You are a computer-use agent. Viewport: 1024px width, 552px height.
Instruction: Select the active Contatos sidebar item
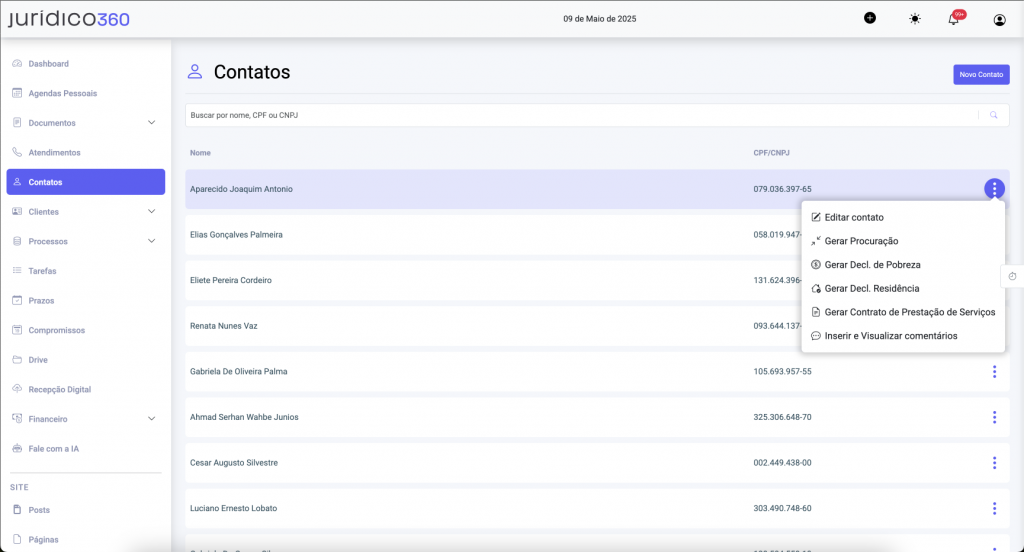86,182
